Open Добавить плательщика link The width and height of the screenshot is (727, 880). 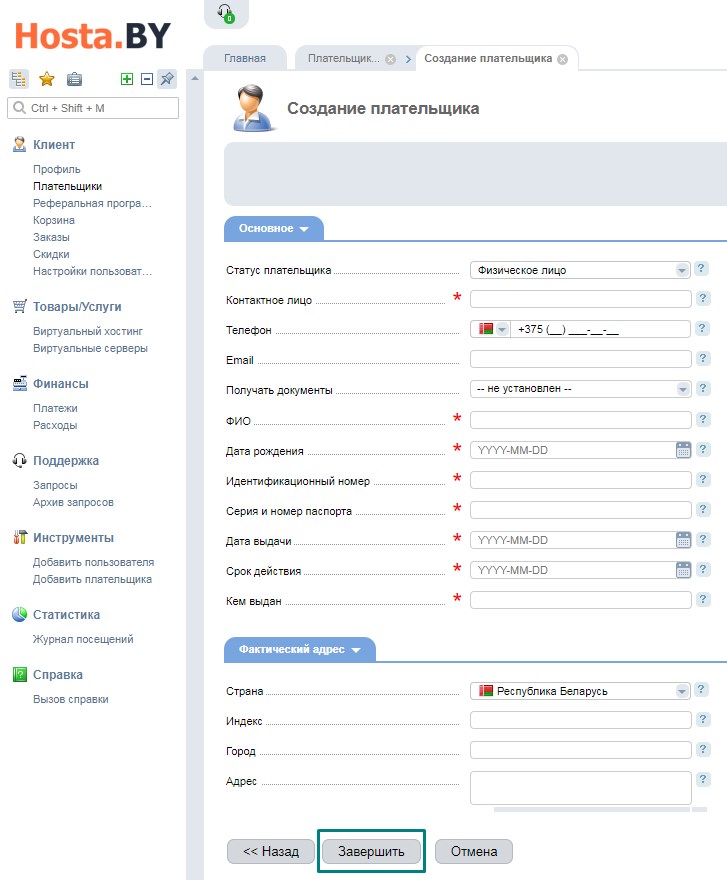(x=92, y=579)
